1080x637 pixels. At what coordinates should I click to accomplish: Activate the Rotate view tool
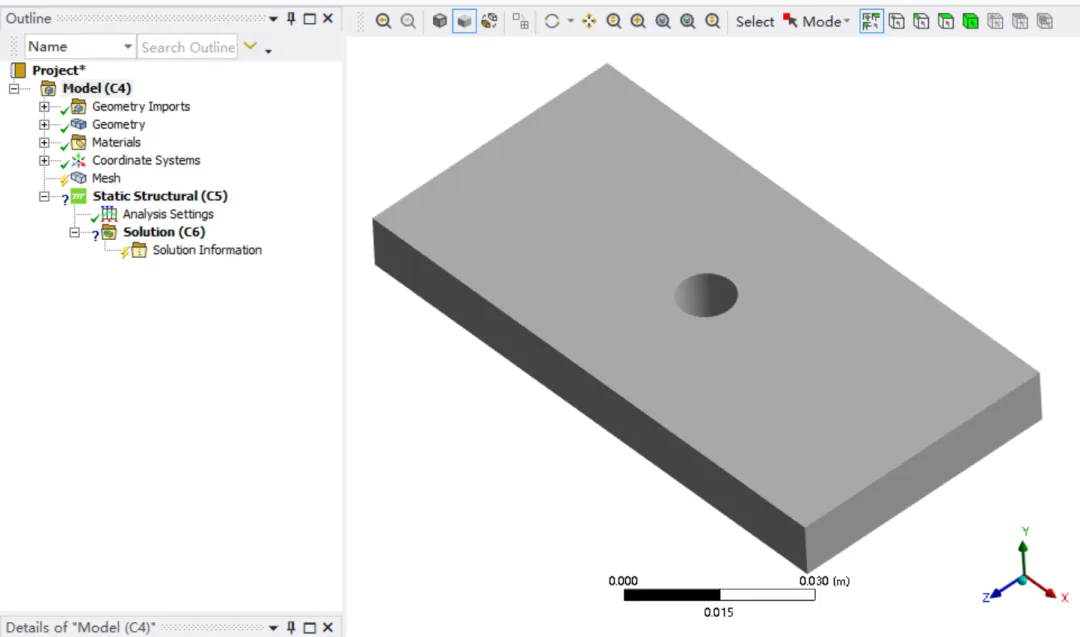(x=552, y=21)
